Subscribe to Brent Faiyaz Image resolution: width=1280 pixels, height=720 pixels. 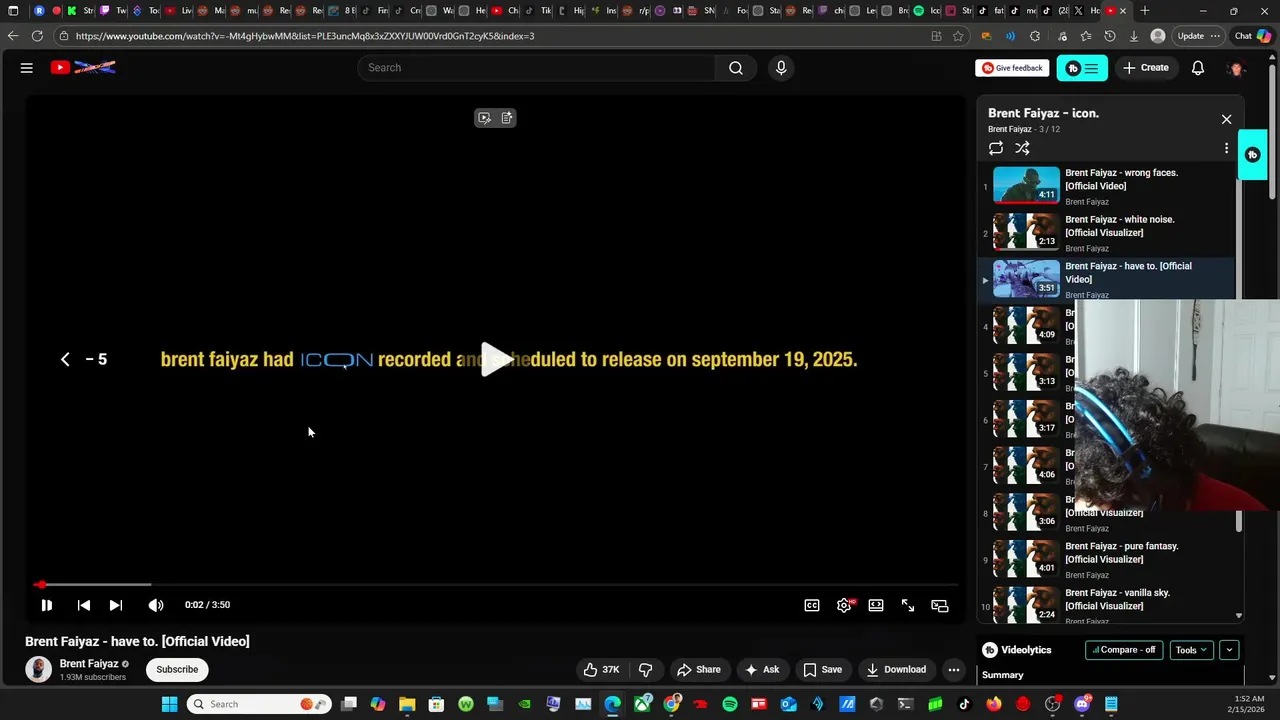(177, 670)
